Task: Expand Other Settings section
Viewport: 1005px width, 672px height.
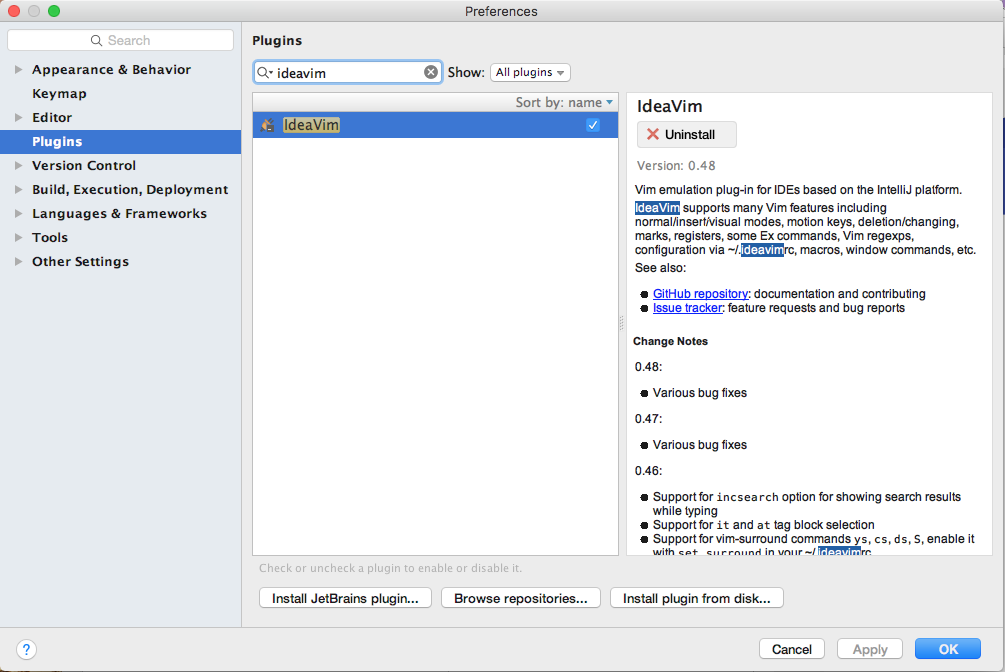Action: click(19, 262)
